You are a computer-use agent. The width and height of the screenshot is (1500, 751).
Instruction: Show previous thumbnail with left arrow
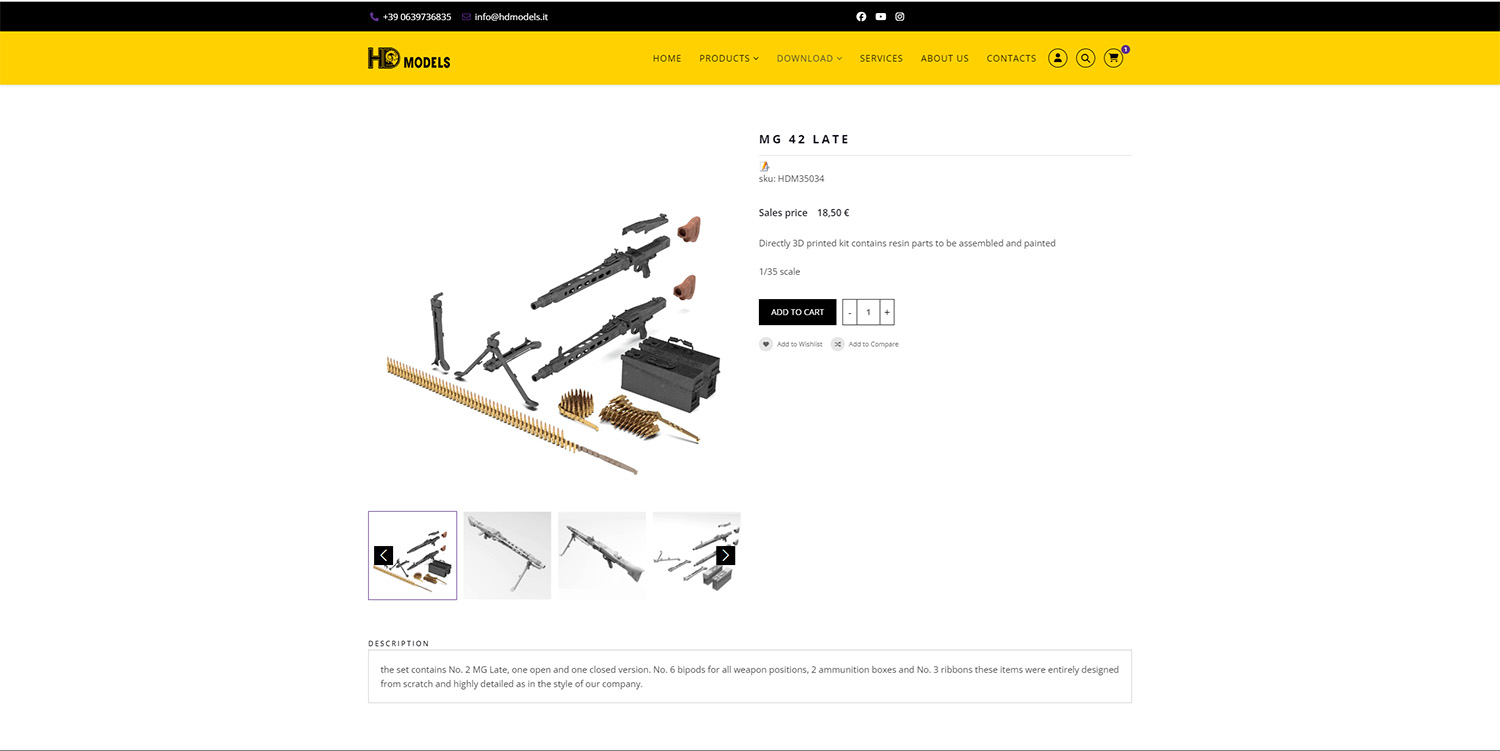383,555
